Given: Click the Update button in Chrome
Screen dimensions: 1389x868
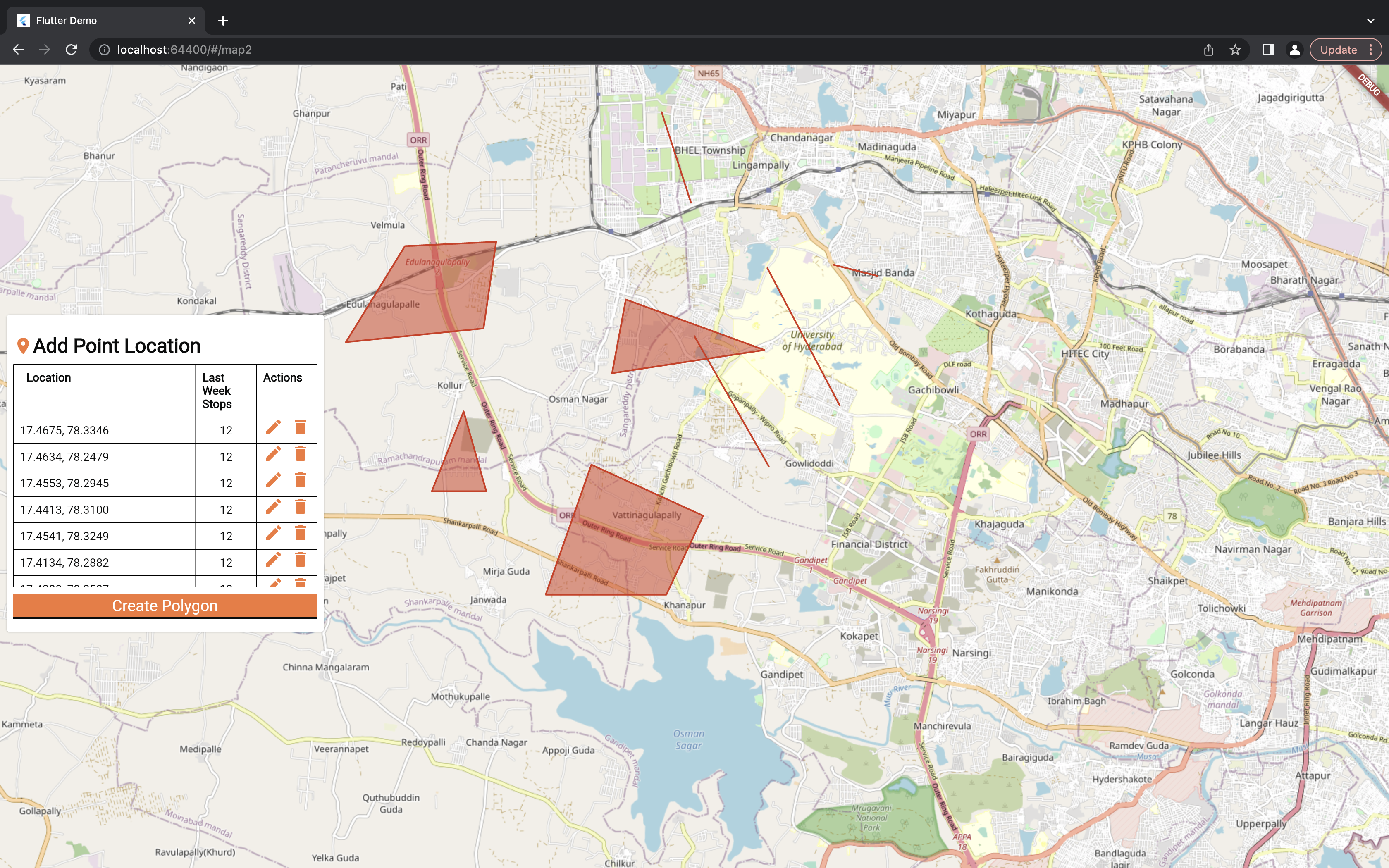Looking at the screenshot, I should (1338, 50).
